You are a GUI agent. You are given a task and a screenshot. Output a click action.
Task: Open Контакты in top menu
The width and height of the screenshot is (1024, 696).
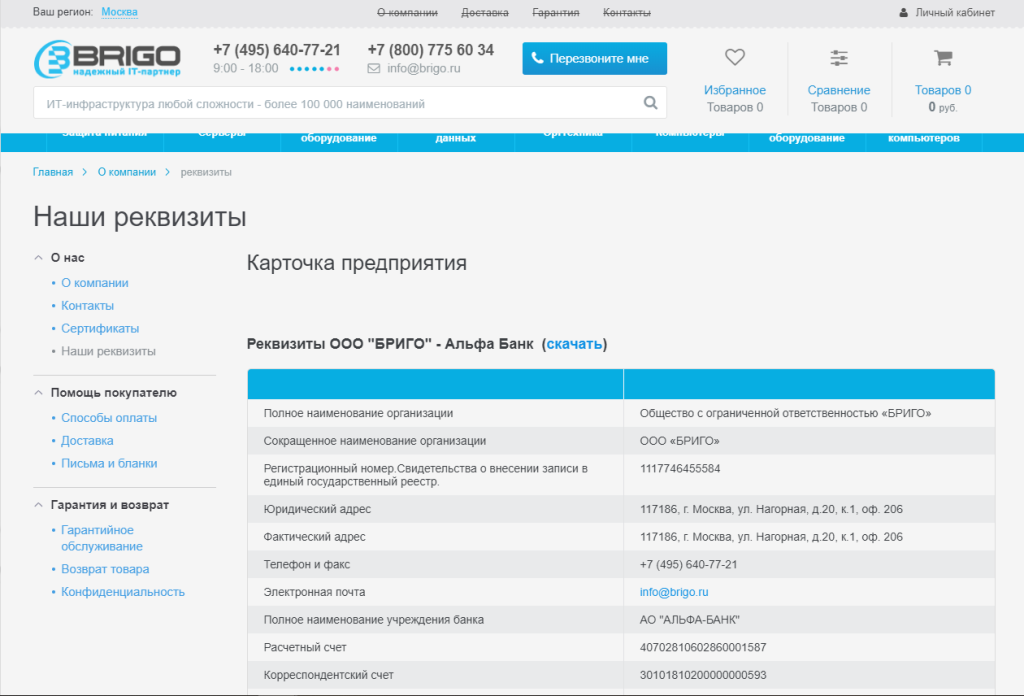coord(627,12)
